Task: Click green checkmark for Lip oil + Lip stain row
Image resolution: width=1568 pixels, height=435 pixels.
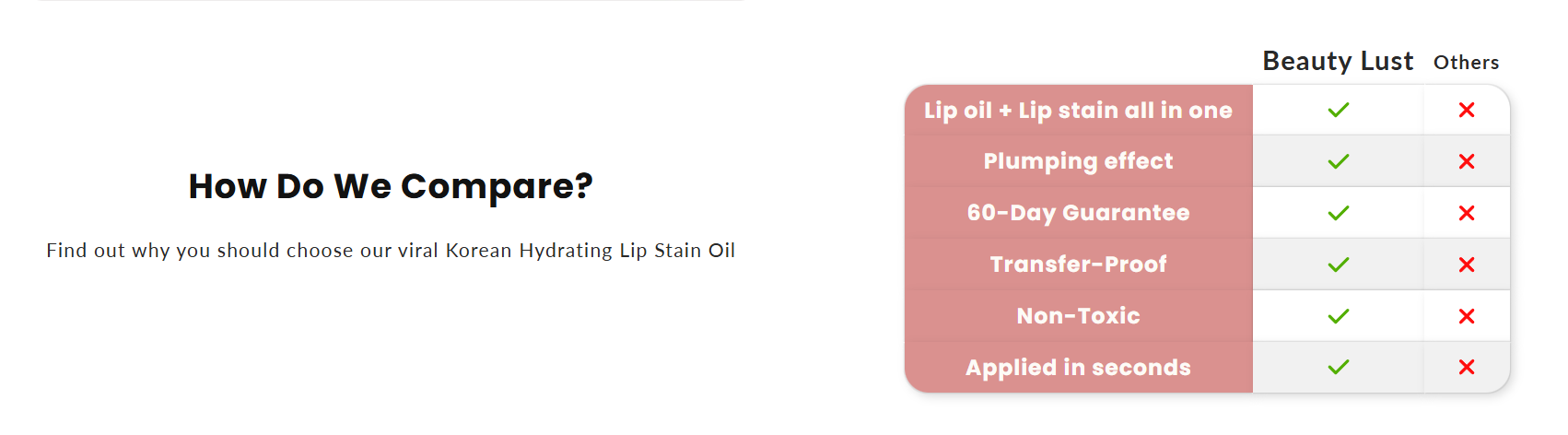Action: [1338, 111]
